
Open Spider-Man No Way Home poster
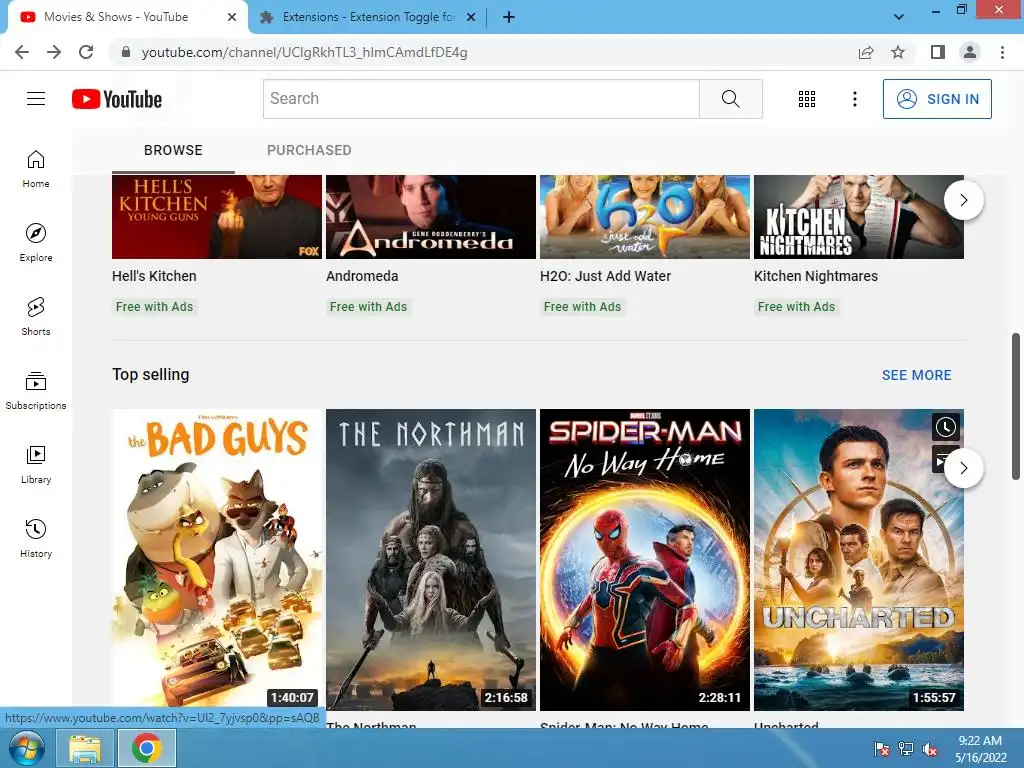click(645, 560)
